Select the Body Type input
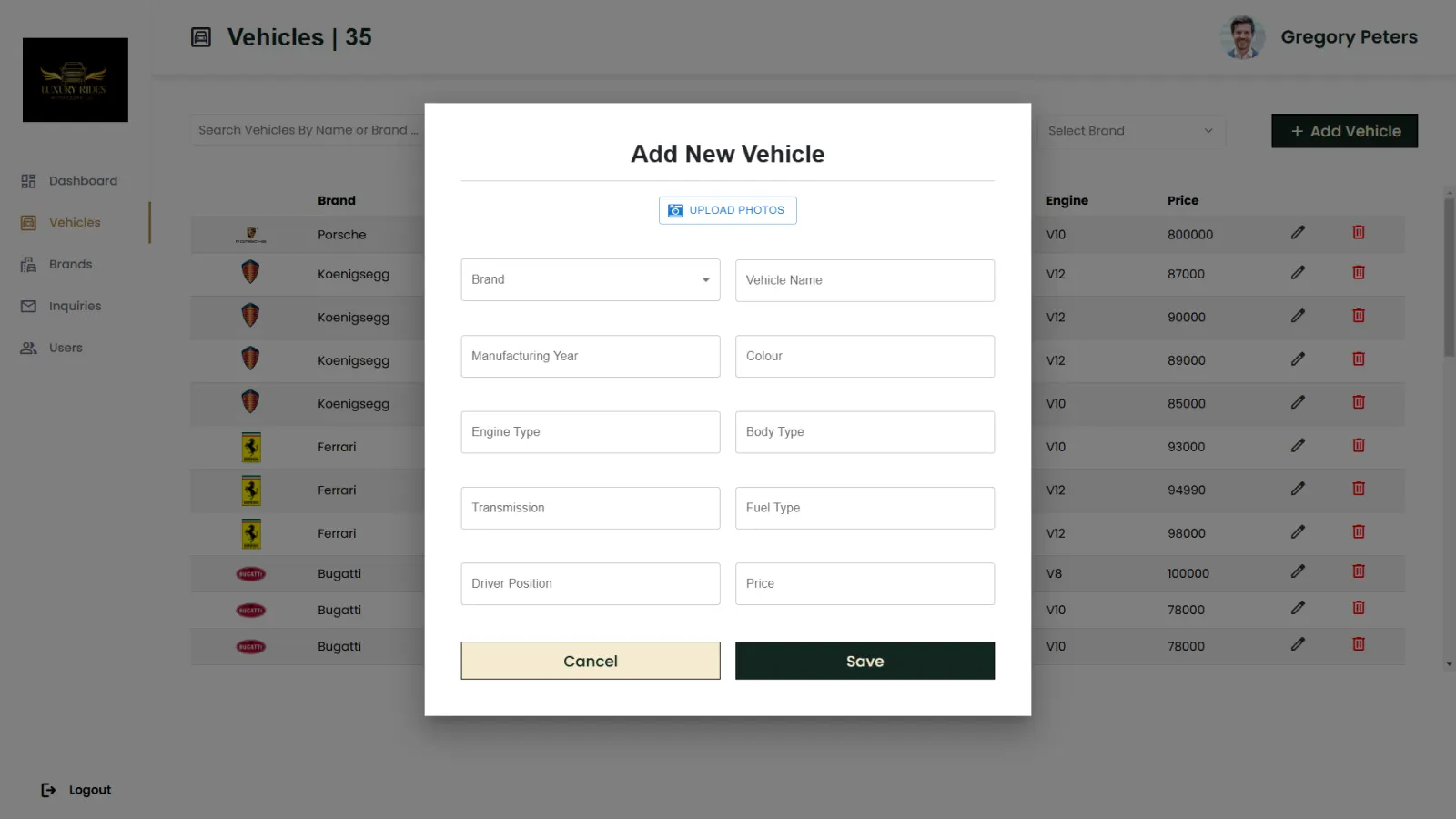Viewport: 1456px width, 819px height. tap(864, 432)
